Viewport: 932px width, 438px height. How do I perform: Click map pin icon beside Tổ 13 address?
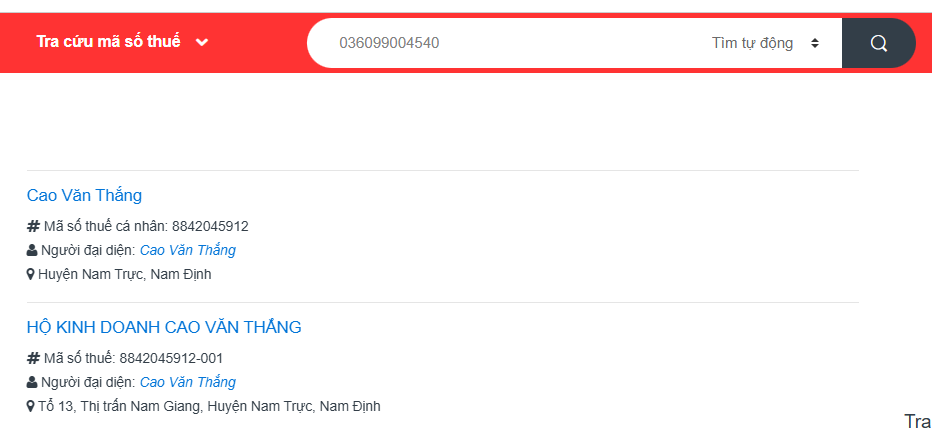coord(31,406)
